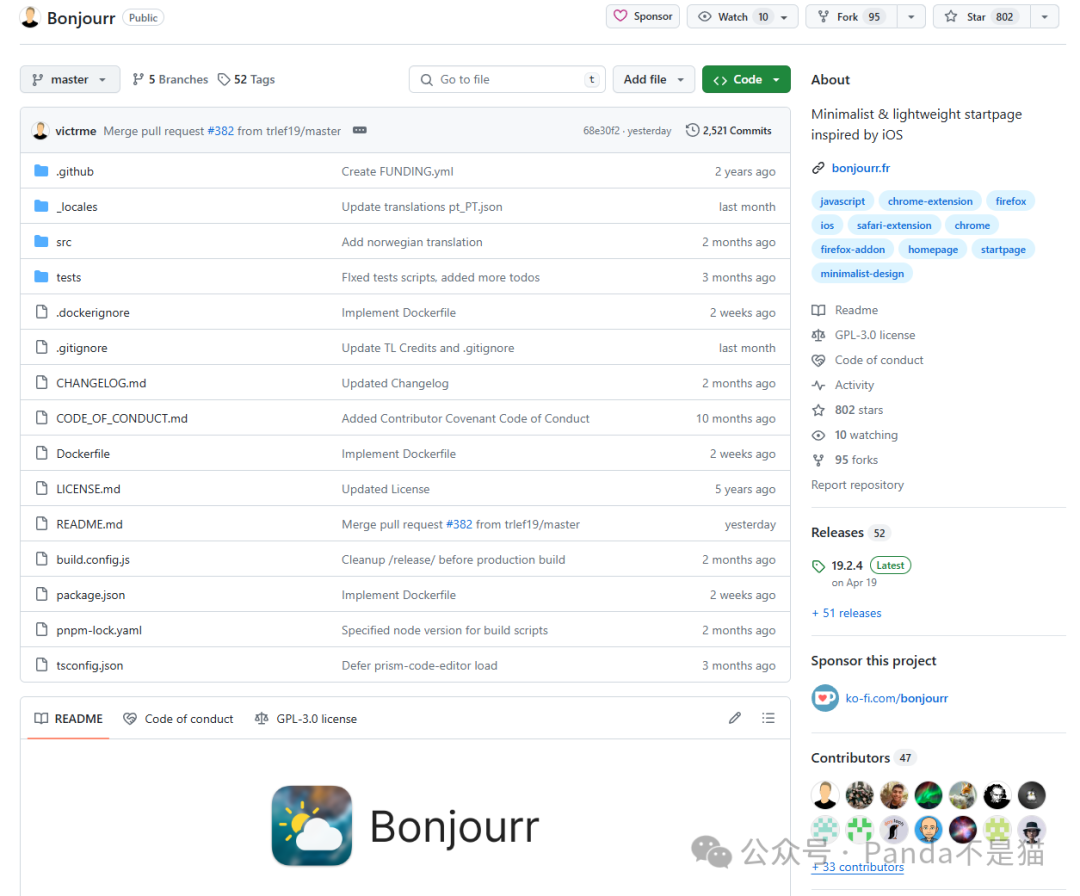The width and height of the screenshot is (1080, 896).
Task: Click the .dockerignore file icon
Action: click(x=41, y=312)
